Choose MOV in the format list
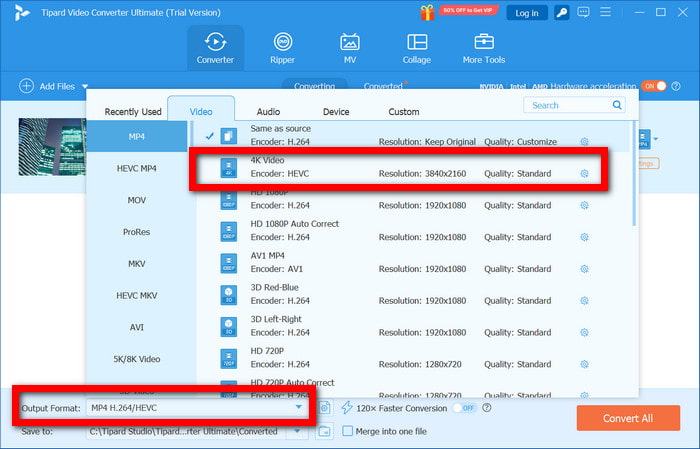 [x=136, y=199]
